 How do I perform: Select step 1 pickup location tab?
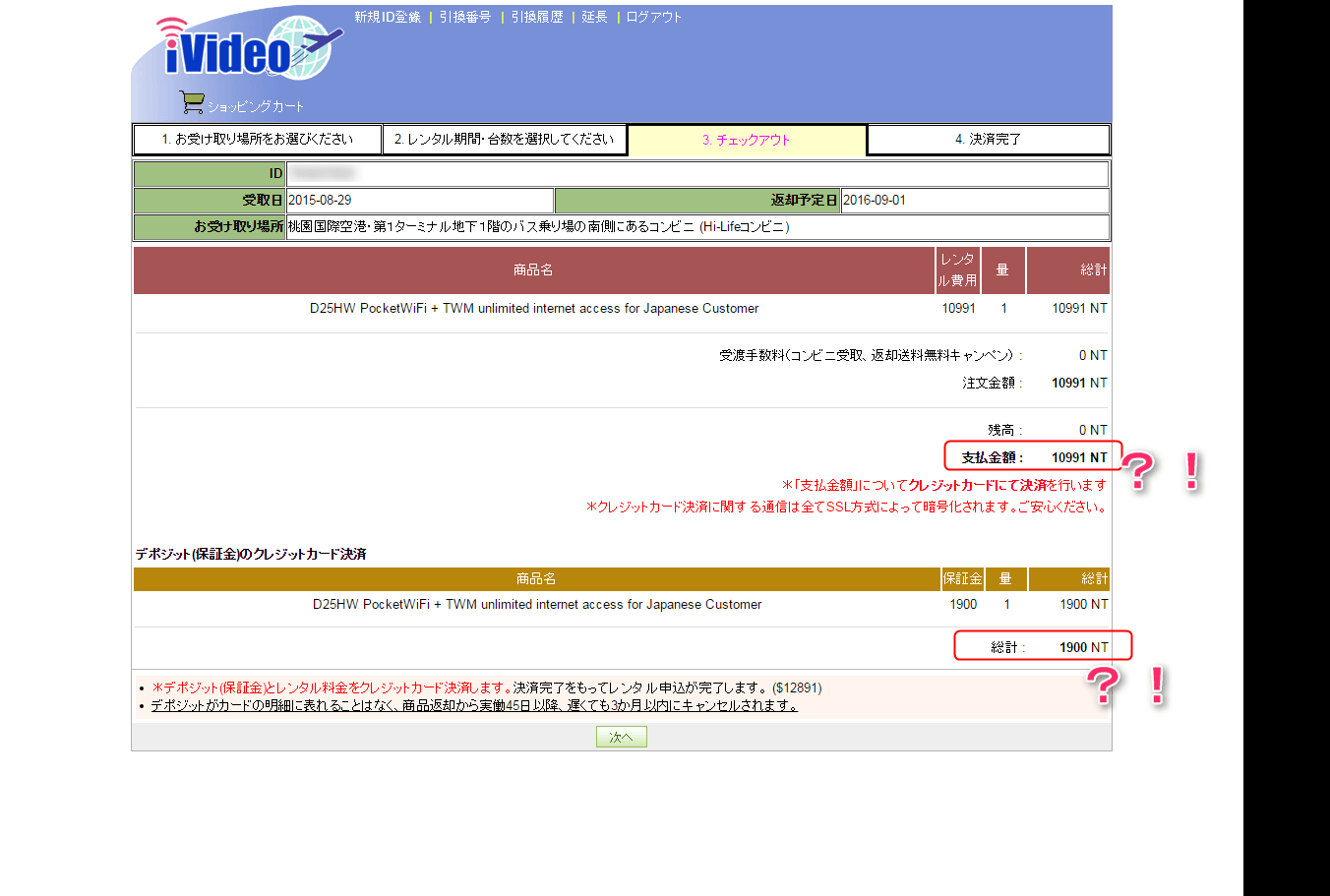click(x=257, y=140)
